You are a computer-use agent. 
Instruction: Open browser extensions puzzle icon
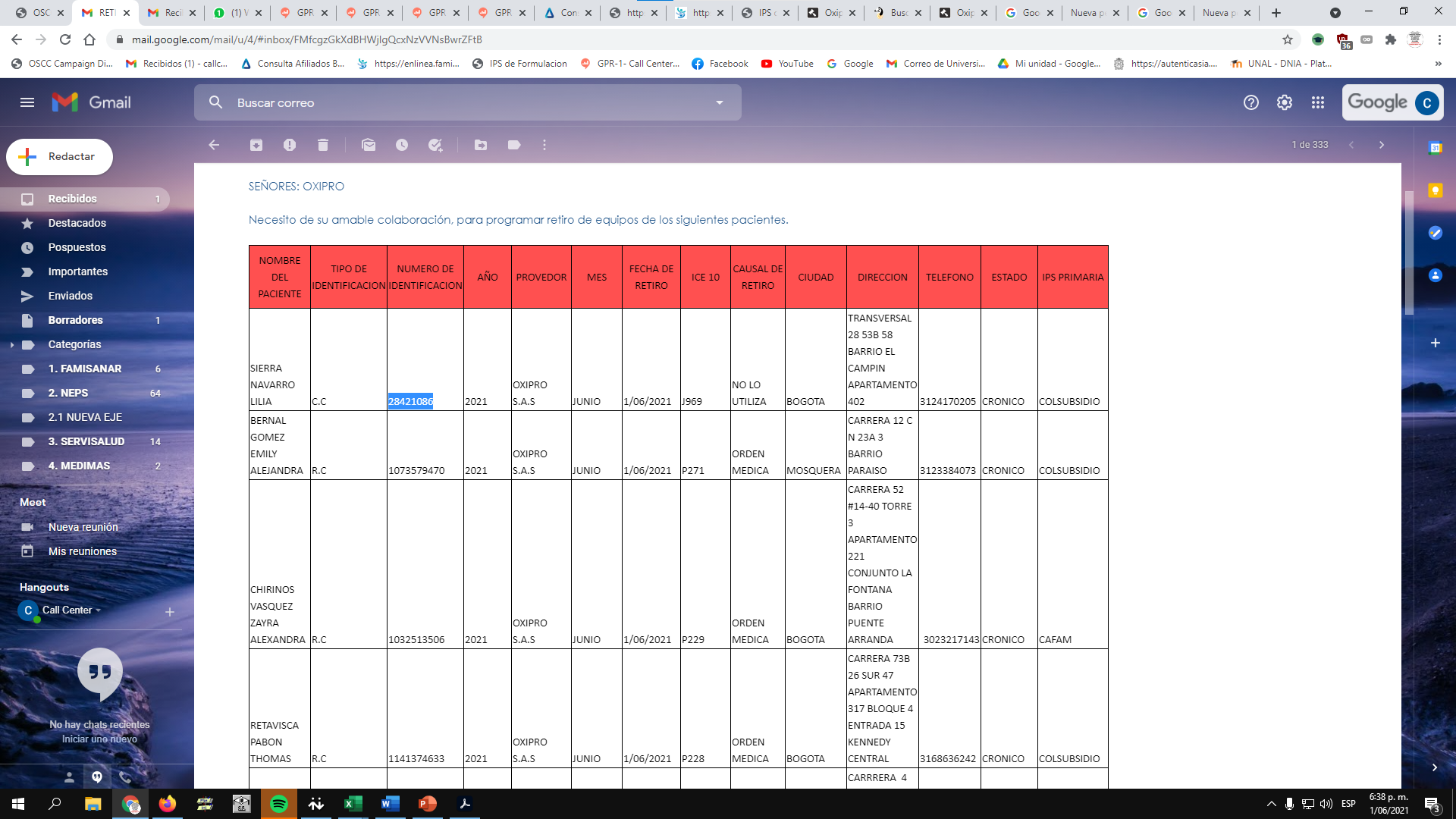1391,39
